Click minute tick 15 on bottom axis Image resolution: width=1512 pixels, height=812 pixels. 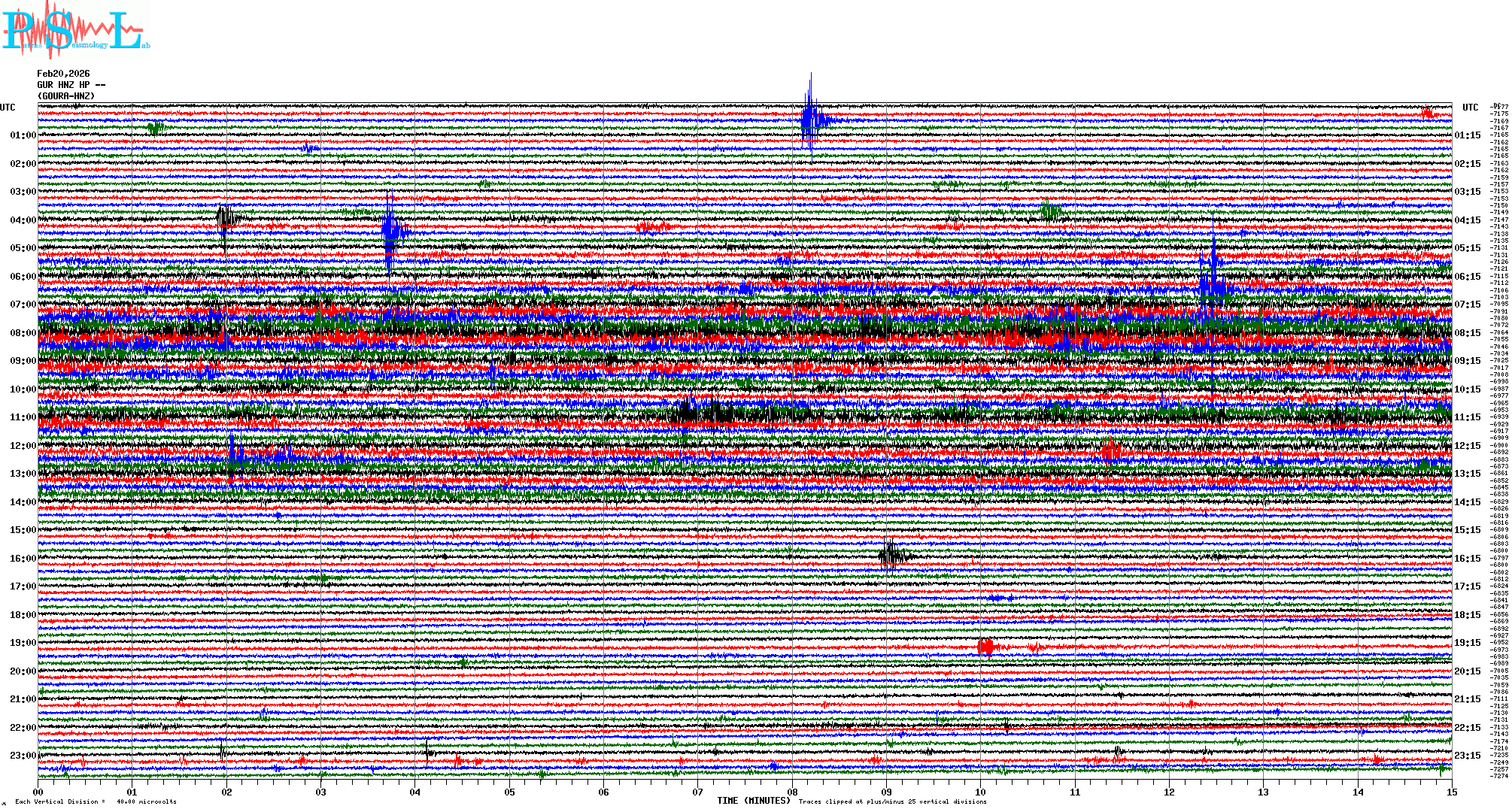(1451, 792)
